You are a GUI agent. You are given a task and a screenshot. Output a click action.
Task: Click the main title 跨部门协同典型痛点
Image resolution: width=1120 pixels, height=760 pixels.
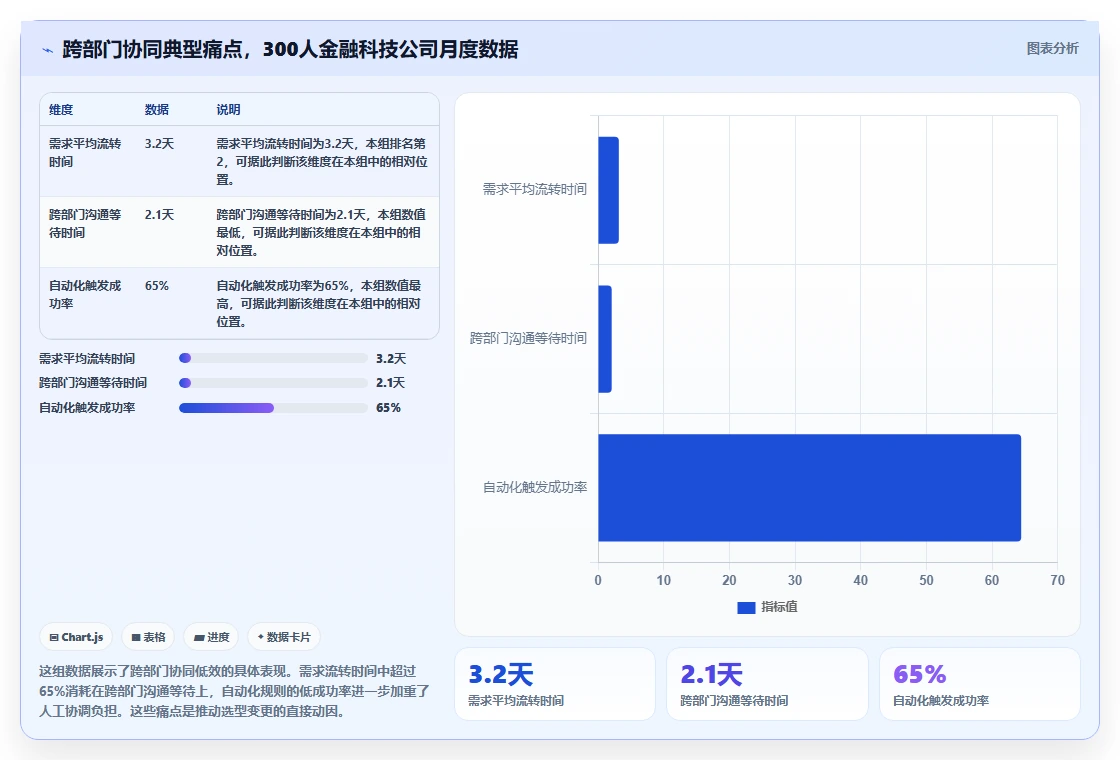pos(290,49)
